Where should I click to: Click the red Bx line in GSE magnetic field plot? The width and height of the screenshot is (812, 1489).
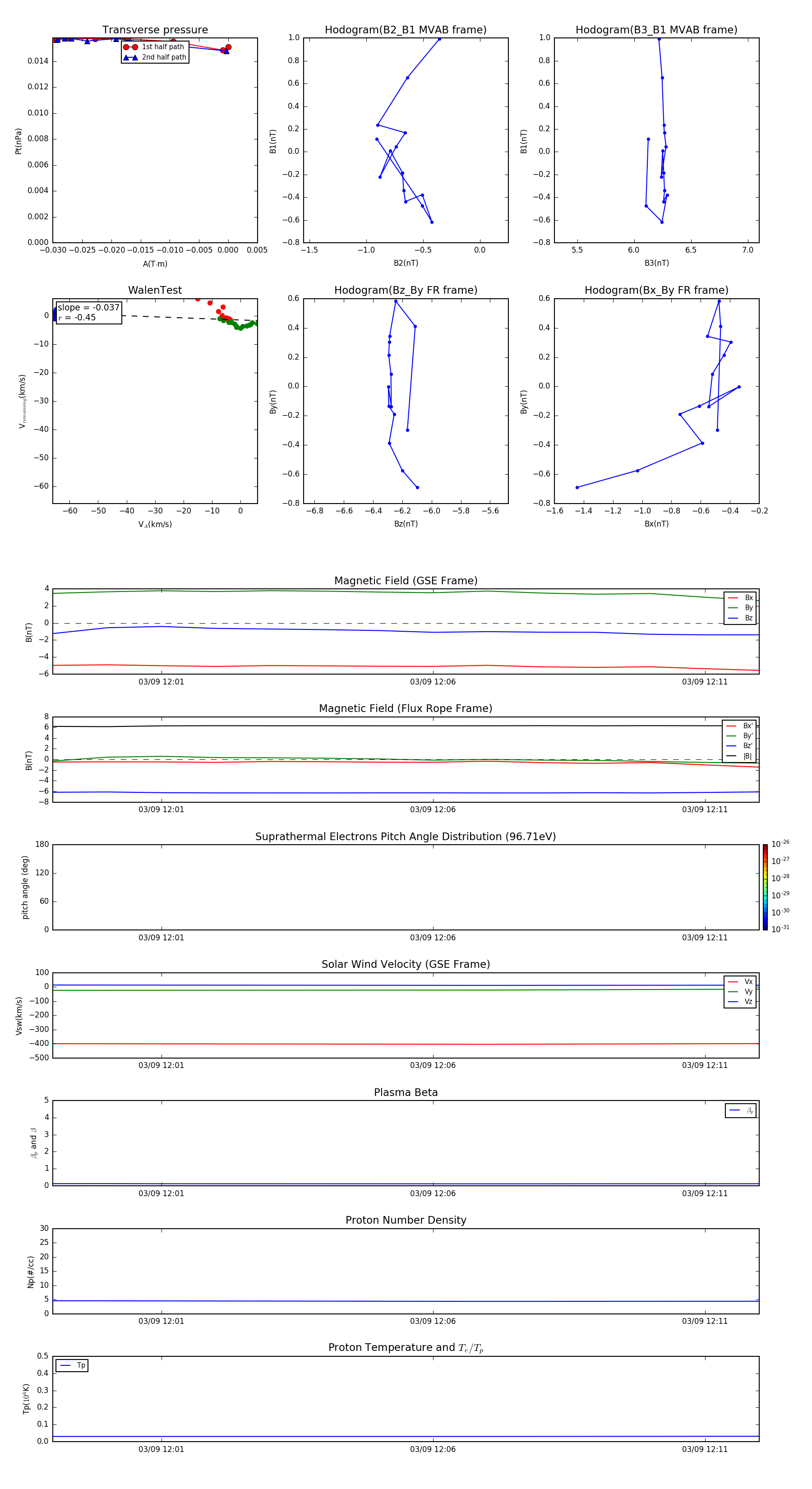pyautogui.click(x=406, y=666)
